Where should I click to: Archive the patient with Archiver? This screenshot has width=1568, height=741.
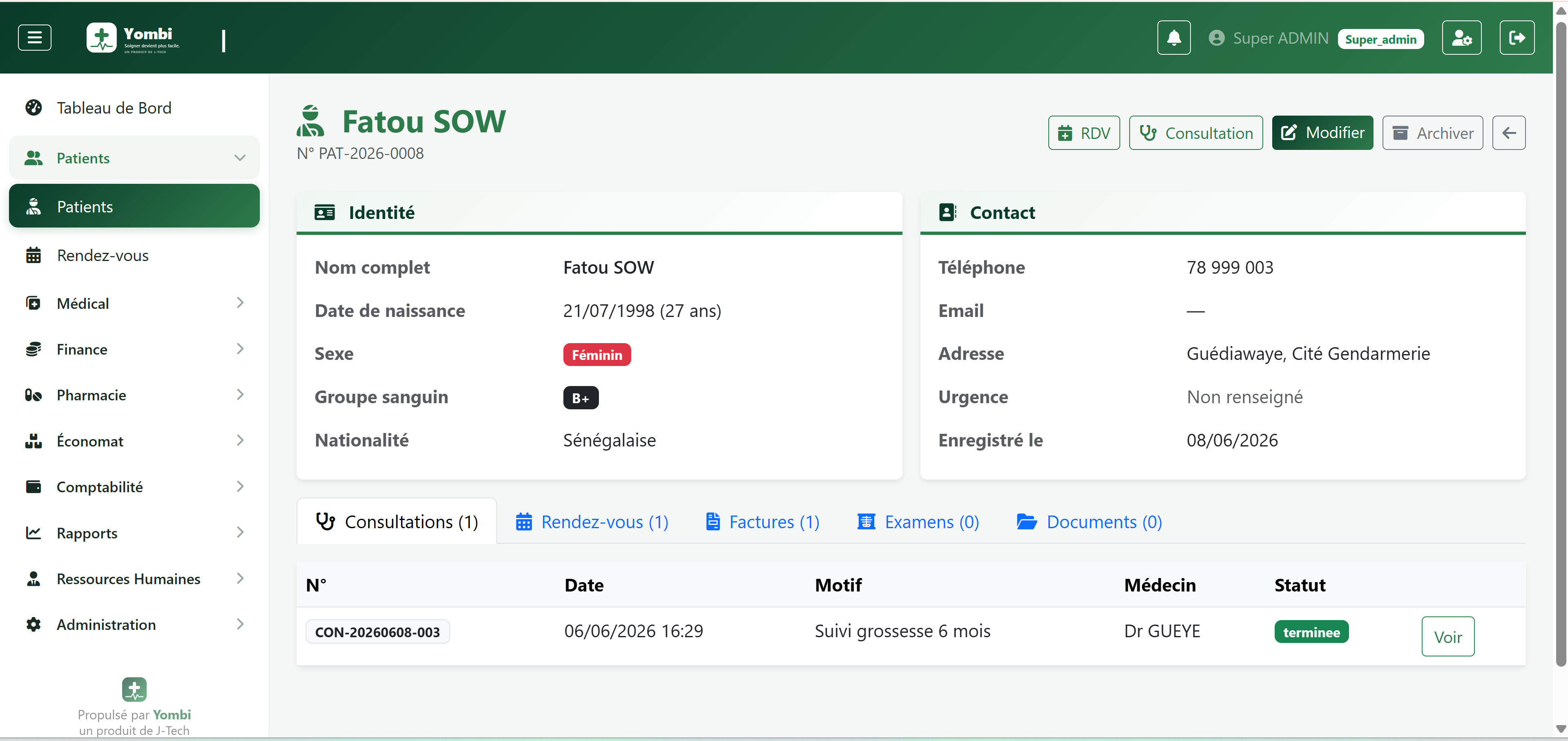1432,133
